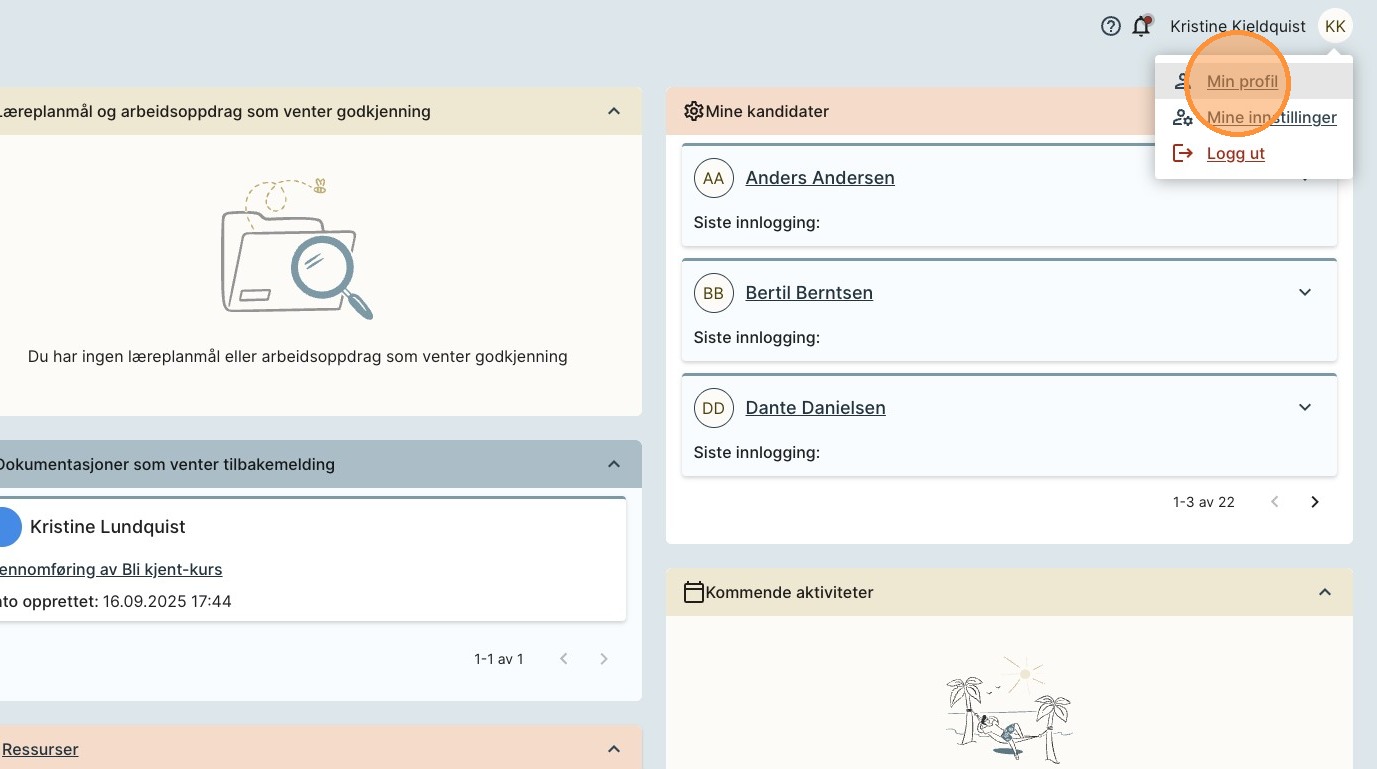The width and height of the screenshot is (1377, 769).
Task: Click the Logg ut exit icon
Action: point(1183,154)
